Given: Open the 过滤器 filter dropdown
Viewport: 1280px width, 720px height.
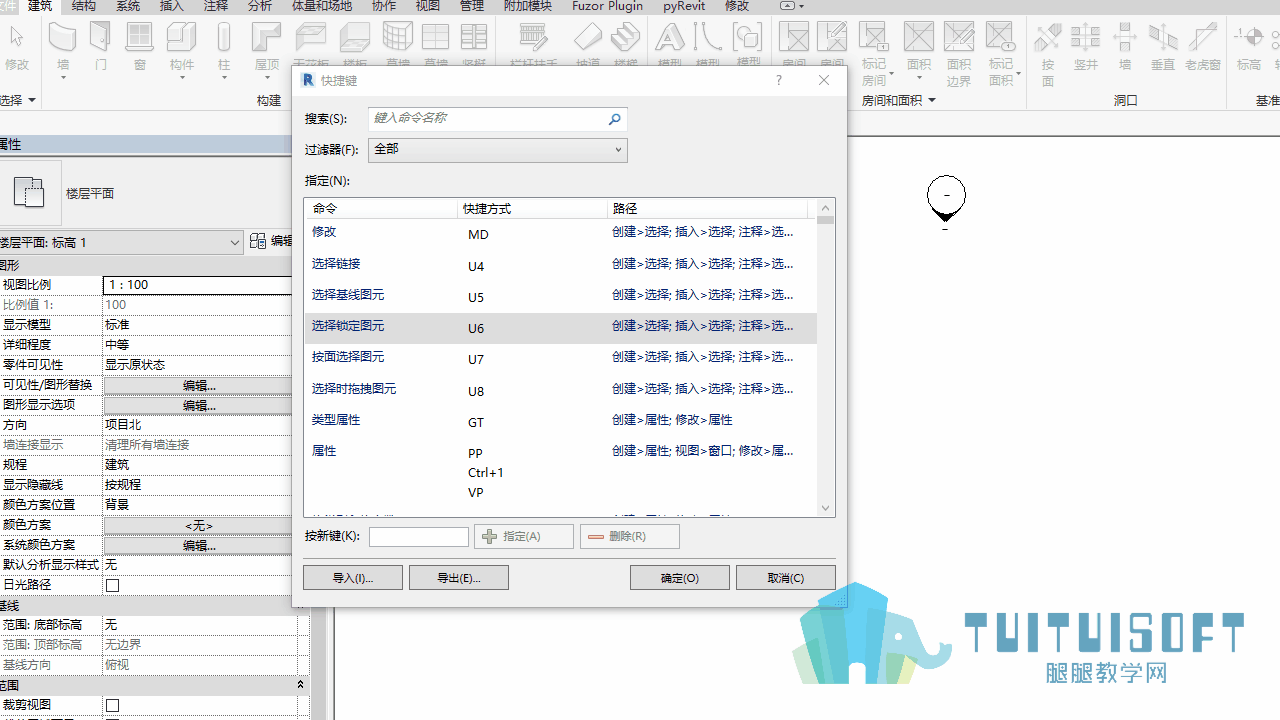Looking at the screenshot, I should (x=497, y=150).
